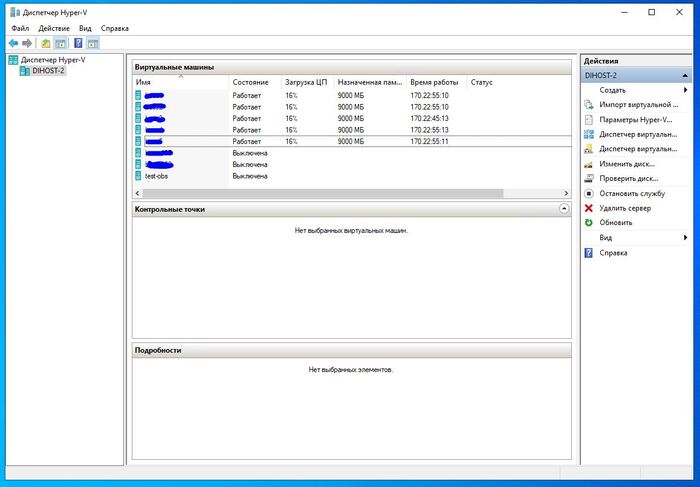Click the text Нет выбранных виртуальных машин.
700x487 pixels.
(351, 231)
